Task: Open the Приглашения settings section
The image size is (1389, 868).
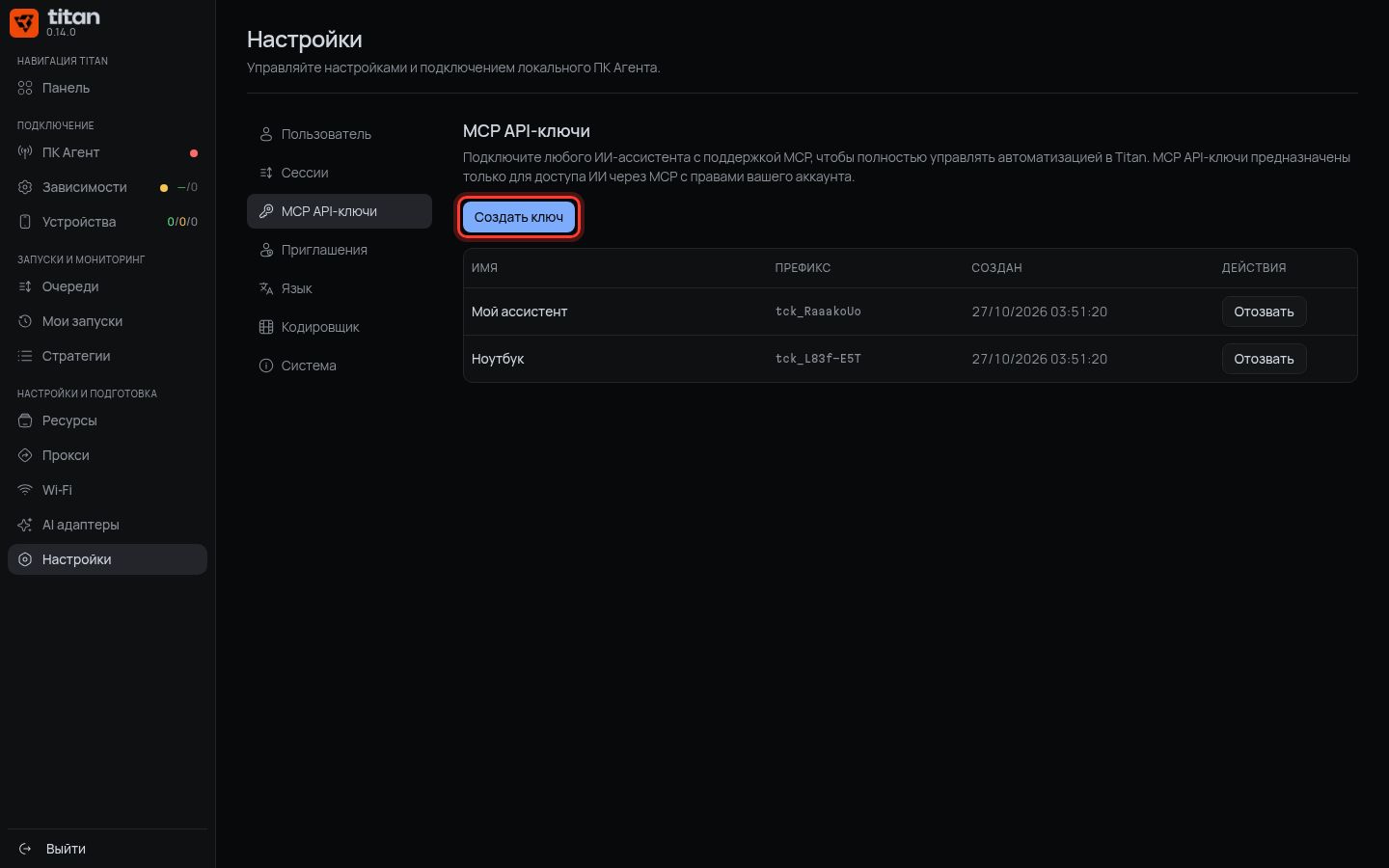Action: (x=340, y=250)
